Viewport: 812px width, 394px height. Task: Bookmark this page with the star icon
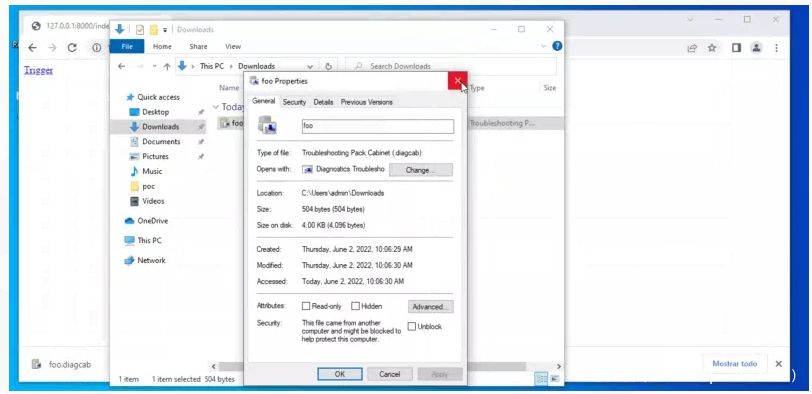712,48
